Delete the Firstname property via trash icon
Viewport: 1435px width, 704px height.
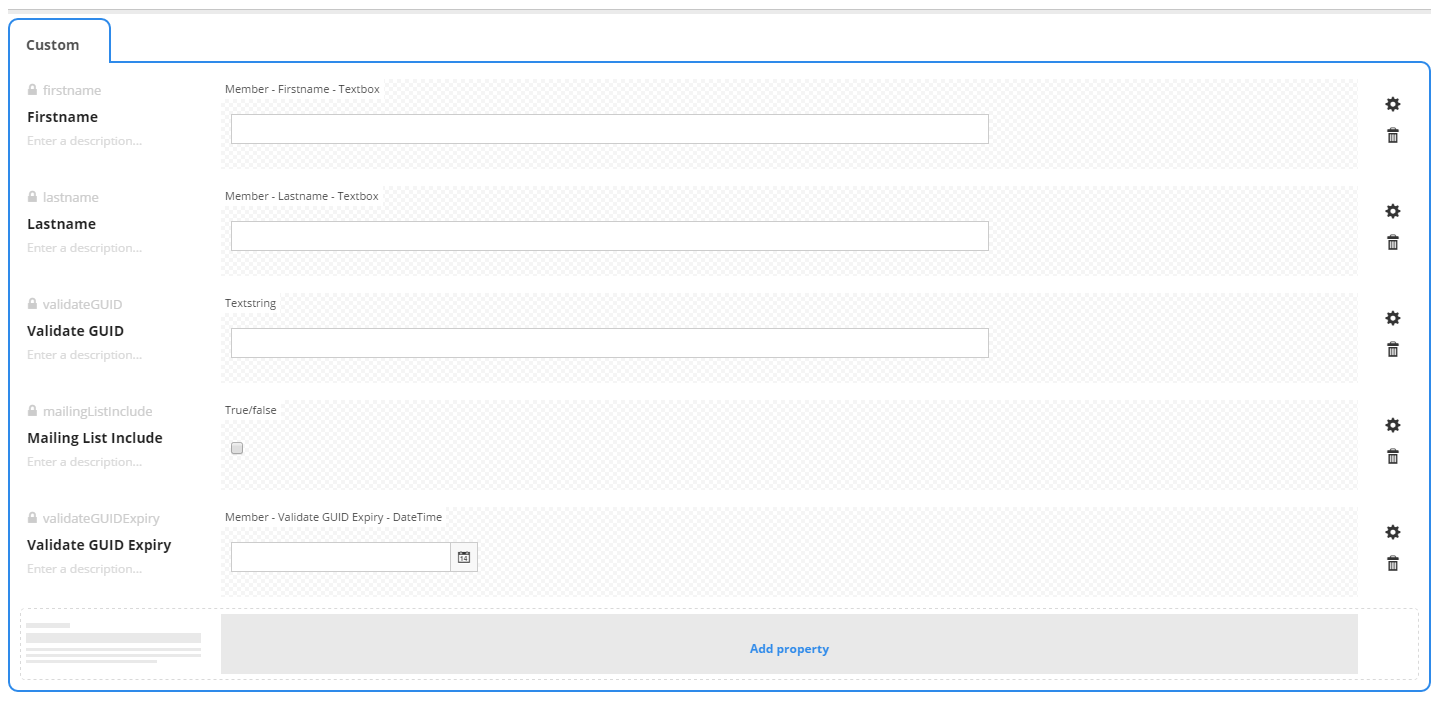[1392, 135]
